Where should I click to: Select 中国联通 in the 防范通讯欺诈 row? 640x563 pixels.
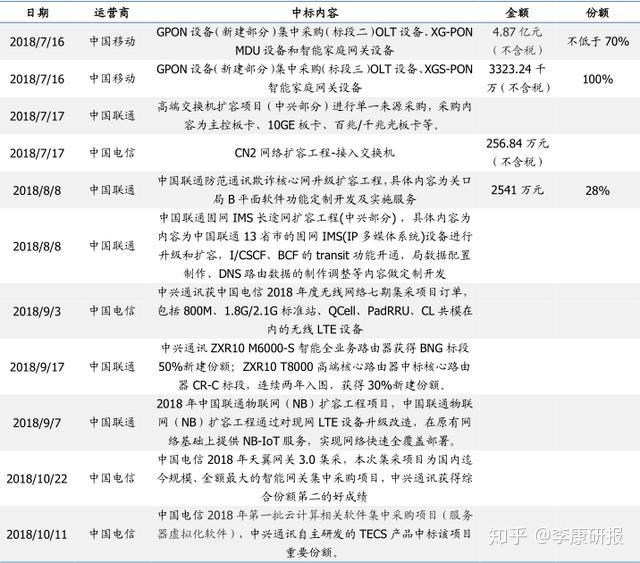pyautogui.click(x=112, y=190)
